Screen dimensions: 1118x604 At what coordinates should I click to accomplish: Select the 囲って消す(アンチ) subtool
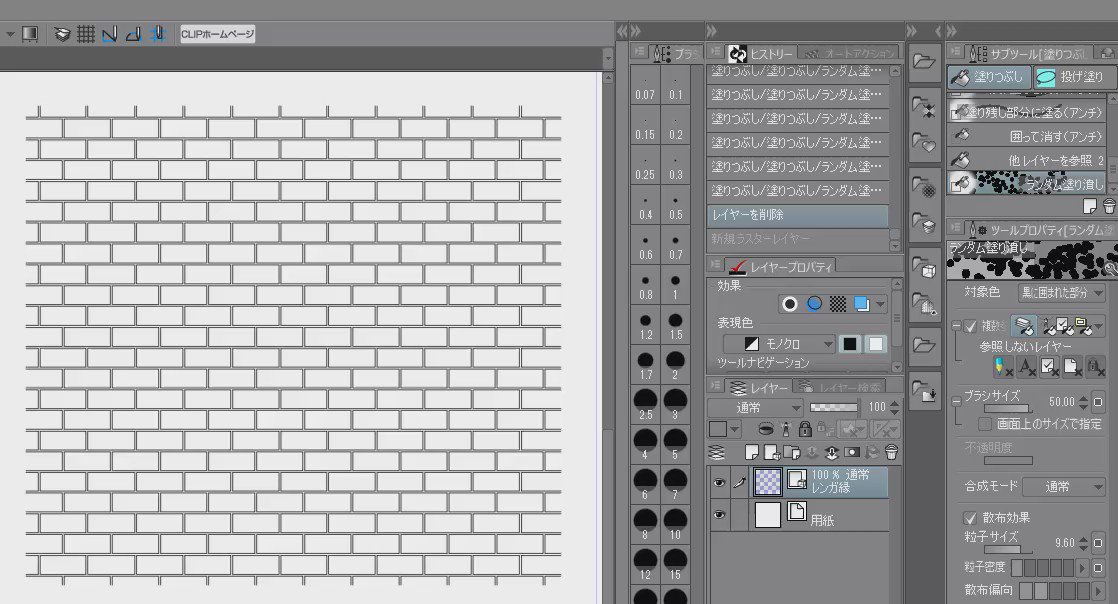[1027, 135]
